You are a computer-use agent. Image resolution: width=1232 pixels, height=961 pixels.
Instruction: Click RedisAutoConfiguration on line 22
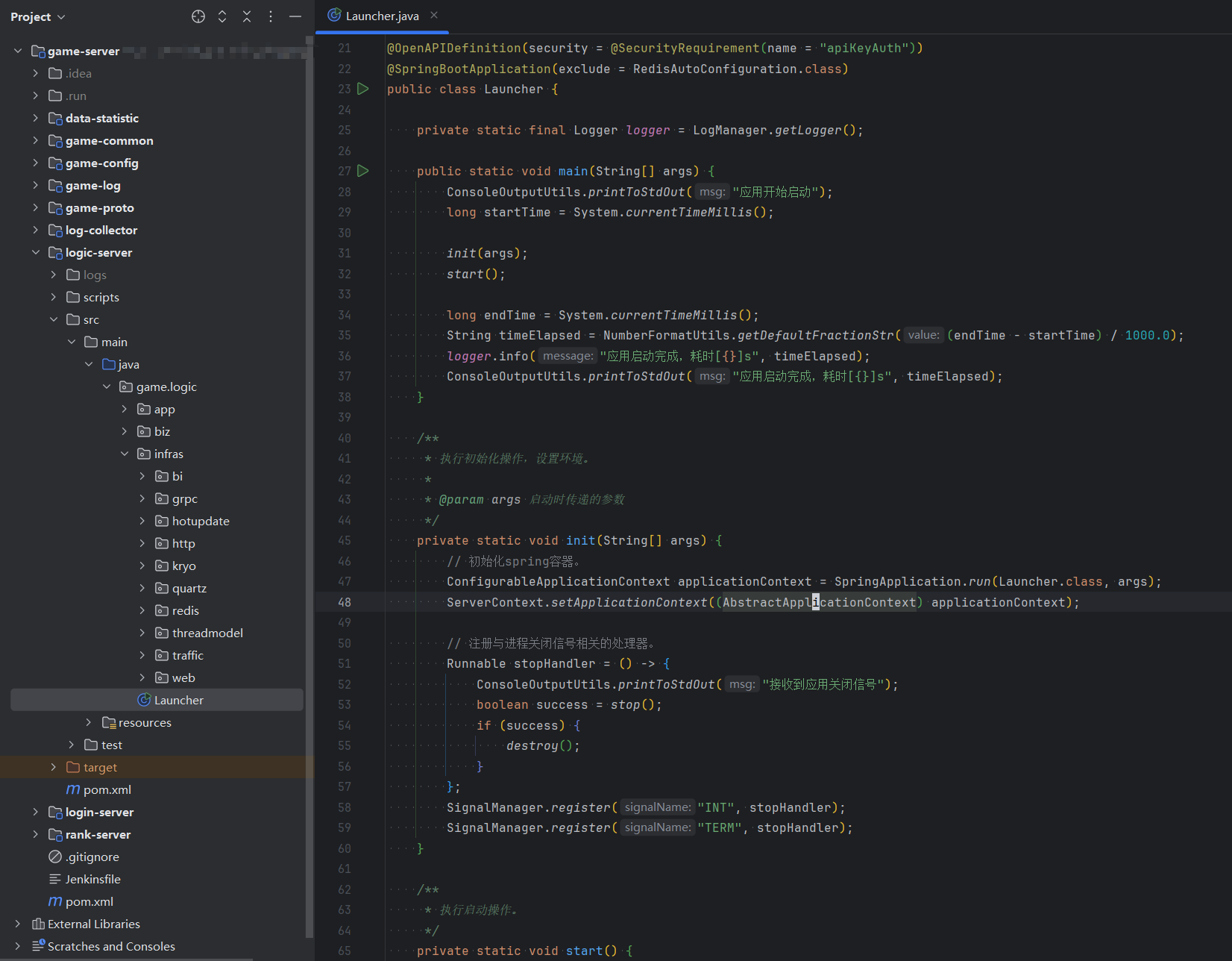(714, 69)
